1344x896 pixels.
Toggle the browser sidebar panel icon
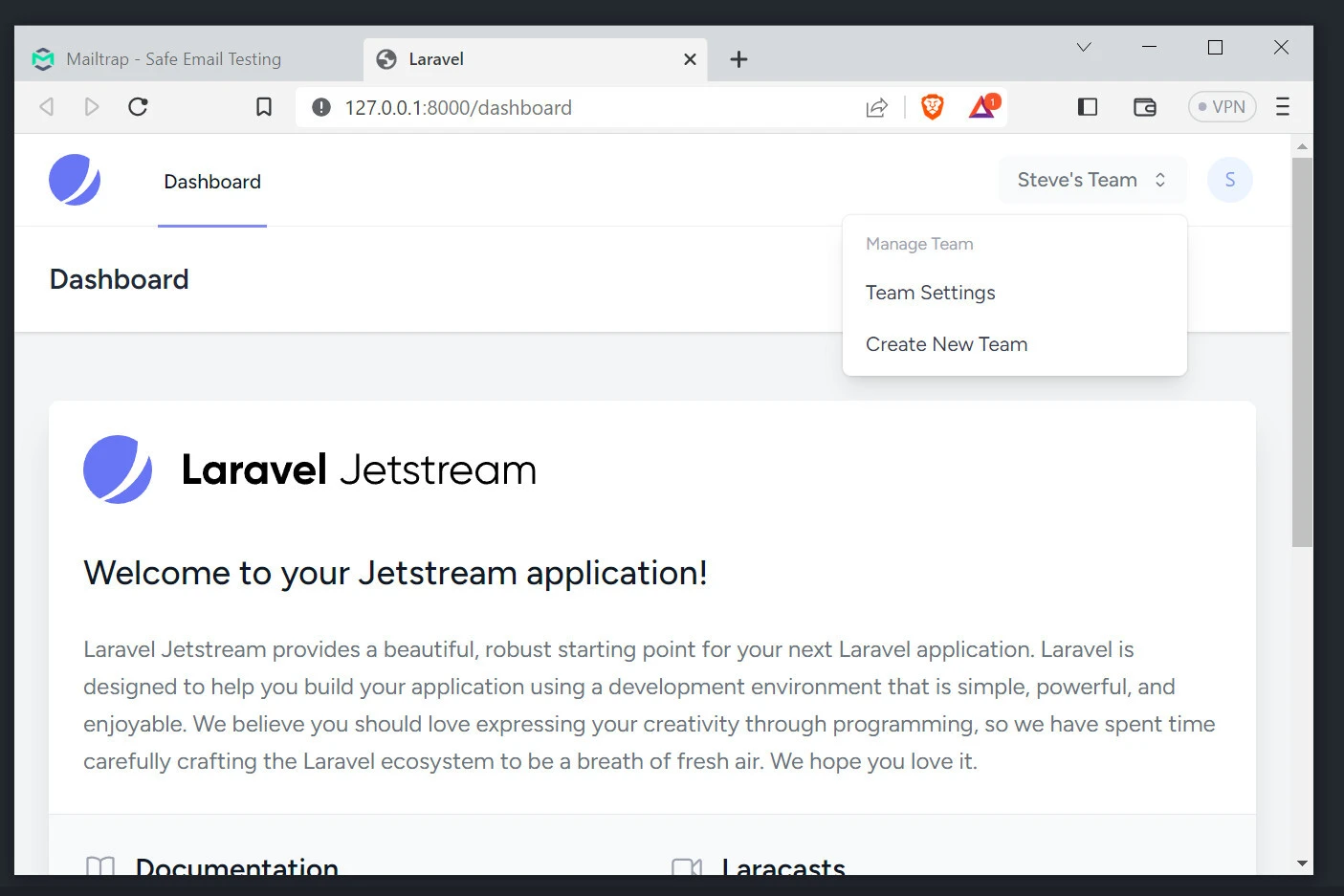click(1088, 107)
